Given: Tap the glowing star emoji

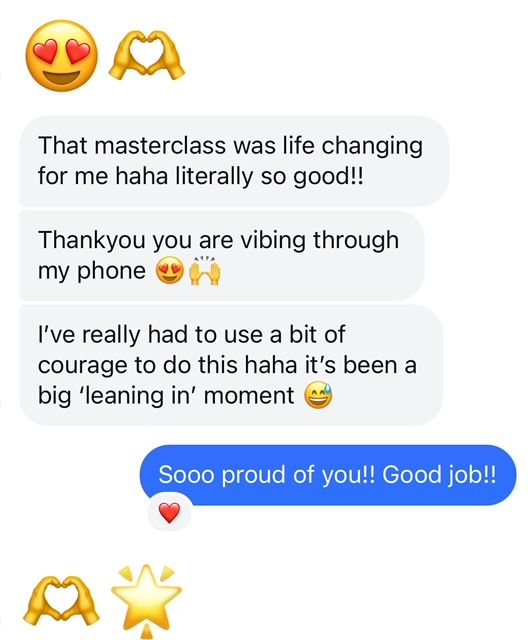Looking at the screenshot, I should [x=146, y=600].
